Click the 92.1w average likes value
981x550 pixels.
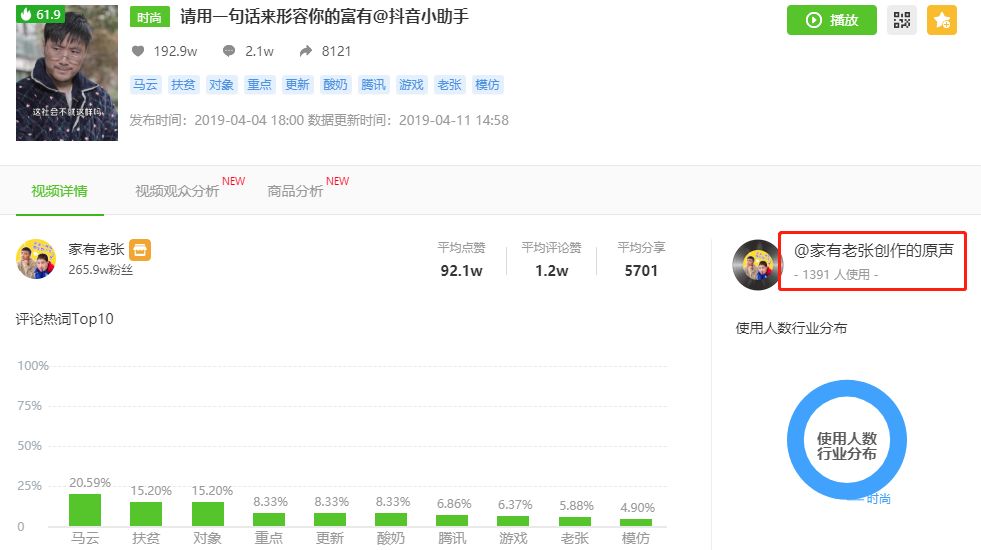461,271
